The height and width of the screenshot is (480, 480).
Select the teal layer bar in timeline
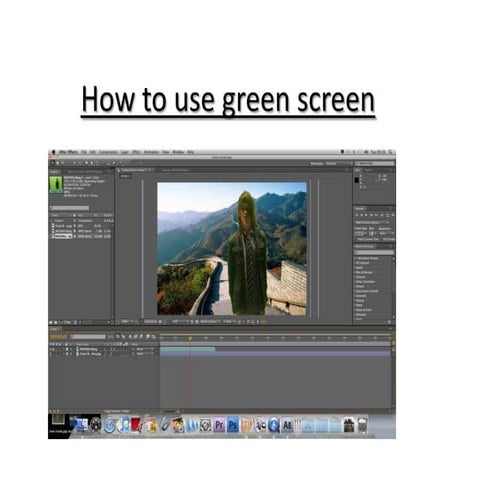(187, 349)
